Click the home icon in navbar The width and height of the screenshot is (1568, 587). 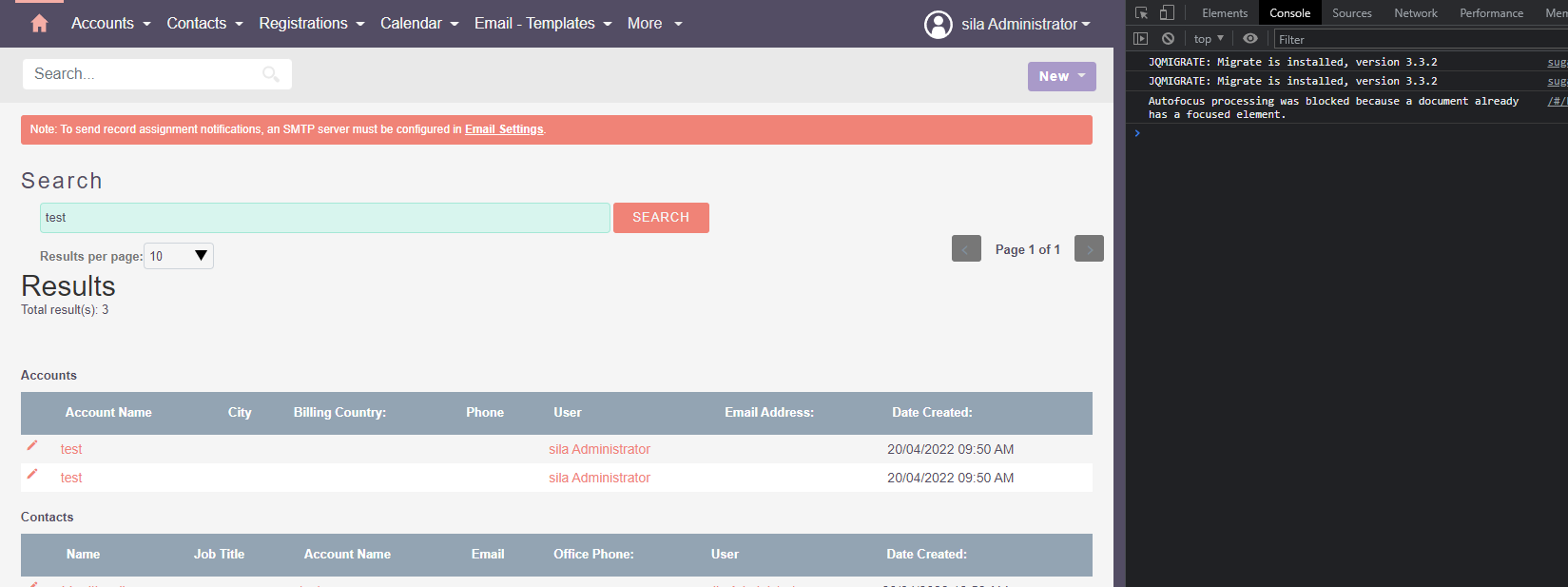[x=39, y=24]
